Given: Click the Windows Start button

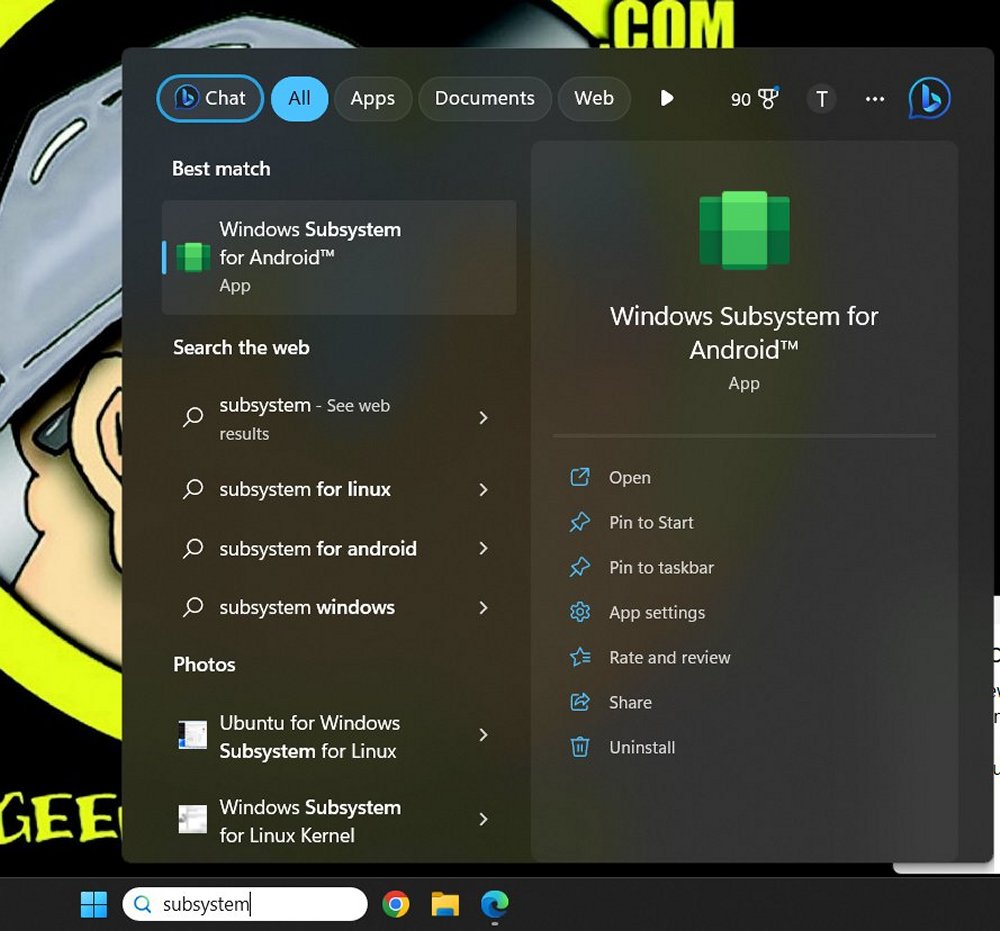Looking at the screenshot, I should (x=93, y=903).
